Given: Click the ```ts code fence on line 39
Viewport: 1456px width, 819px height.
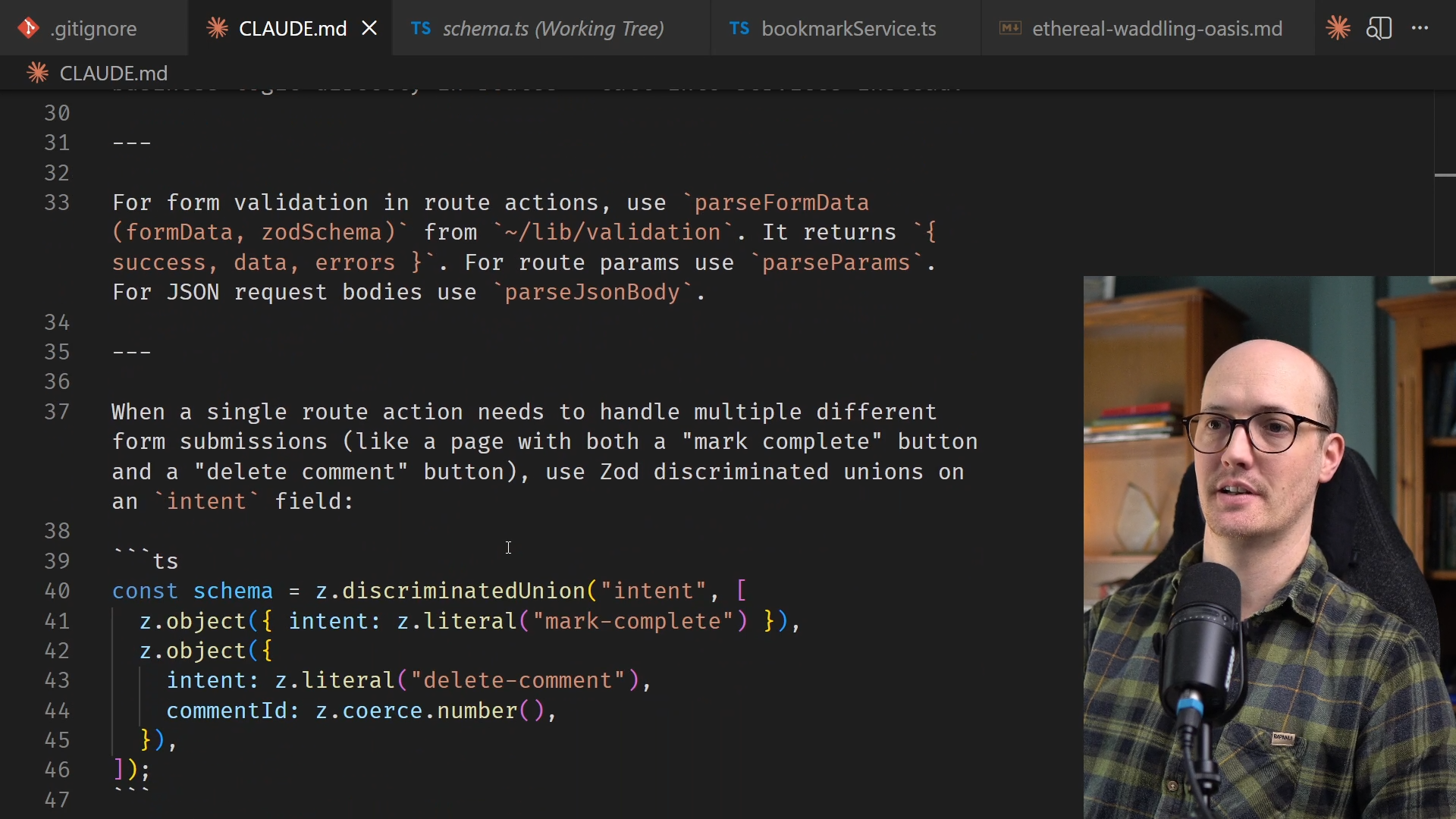Looking at the screenshot, I should (x=146, y=561).
